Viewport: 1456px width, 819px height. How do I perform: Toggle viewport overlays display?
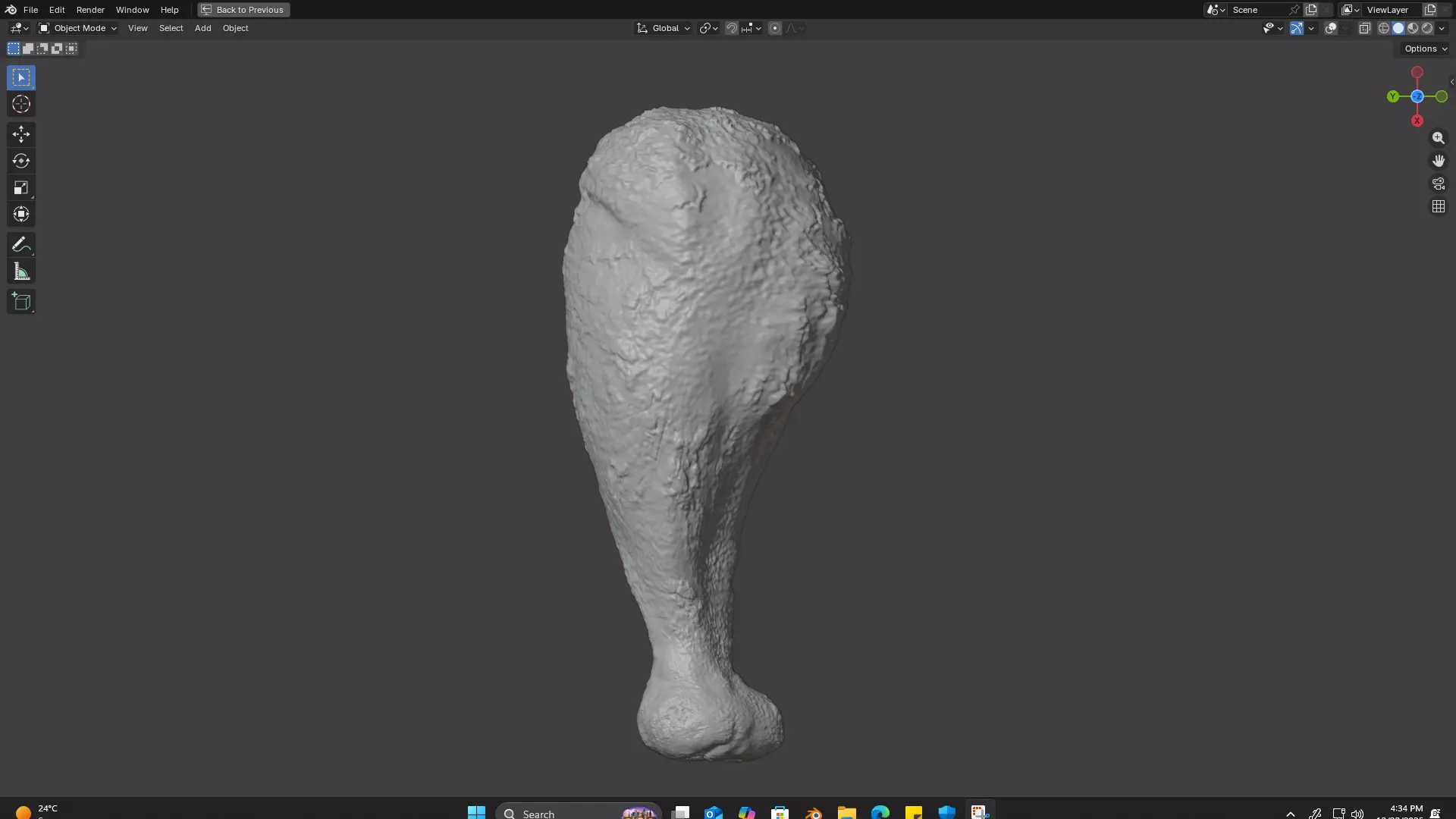1331,28
